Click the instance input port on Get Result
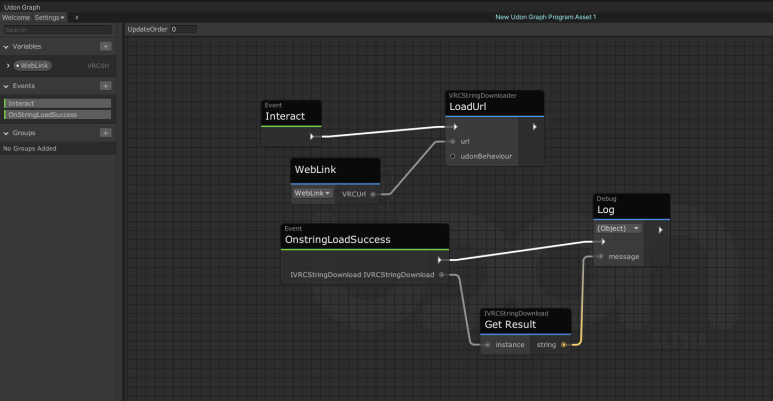 pyautogui.click(x=488, y=345)
